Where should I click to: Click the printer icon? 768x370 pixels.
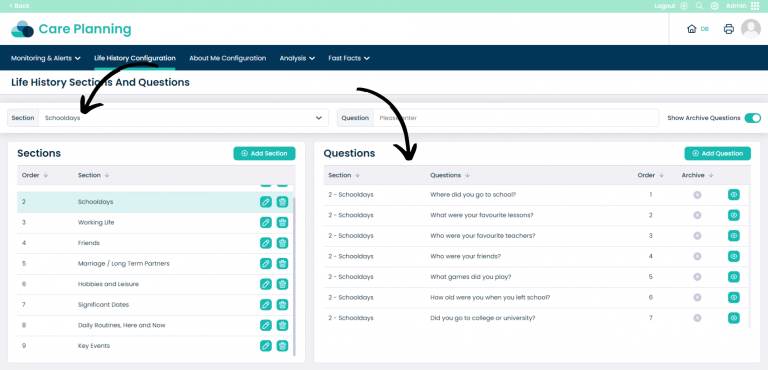(x=729, y=29)
